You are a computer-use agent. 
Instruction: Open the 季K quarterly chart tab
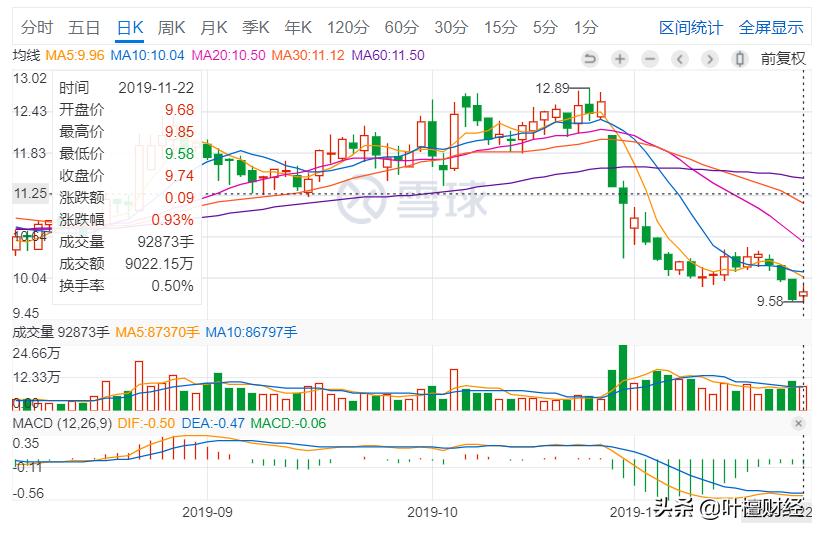coord(256,27)
